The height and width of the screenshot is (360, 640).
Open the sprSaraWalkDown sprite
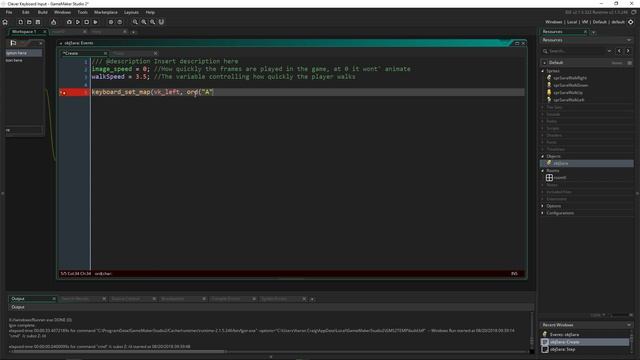pos(571,85)
